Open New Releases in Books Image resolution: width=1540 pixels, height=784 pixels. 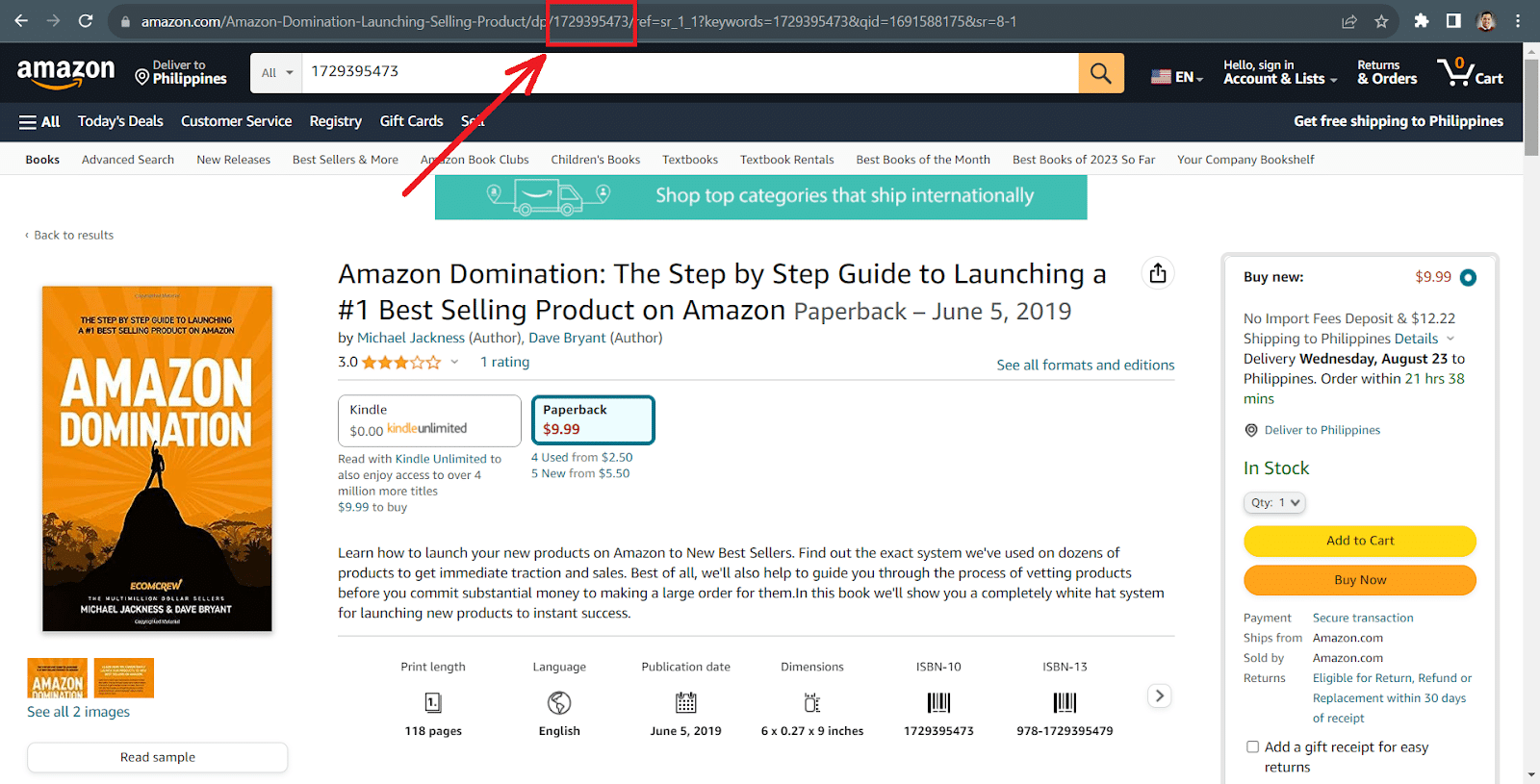click(x=233, y=160)
